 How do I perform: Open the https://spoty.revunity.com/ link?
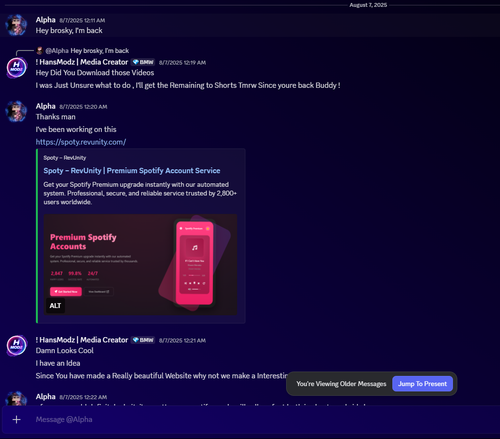pos(81,142)
